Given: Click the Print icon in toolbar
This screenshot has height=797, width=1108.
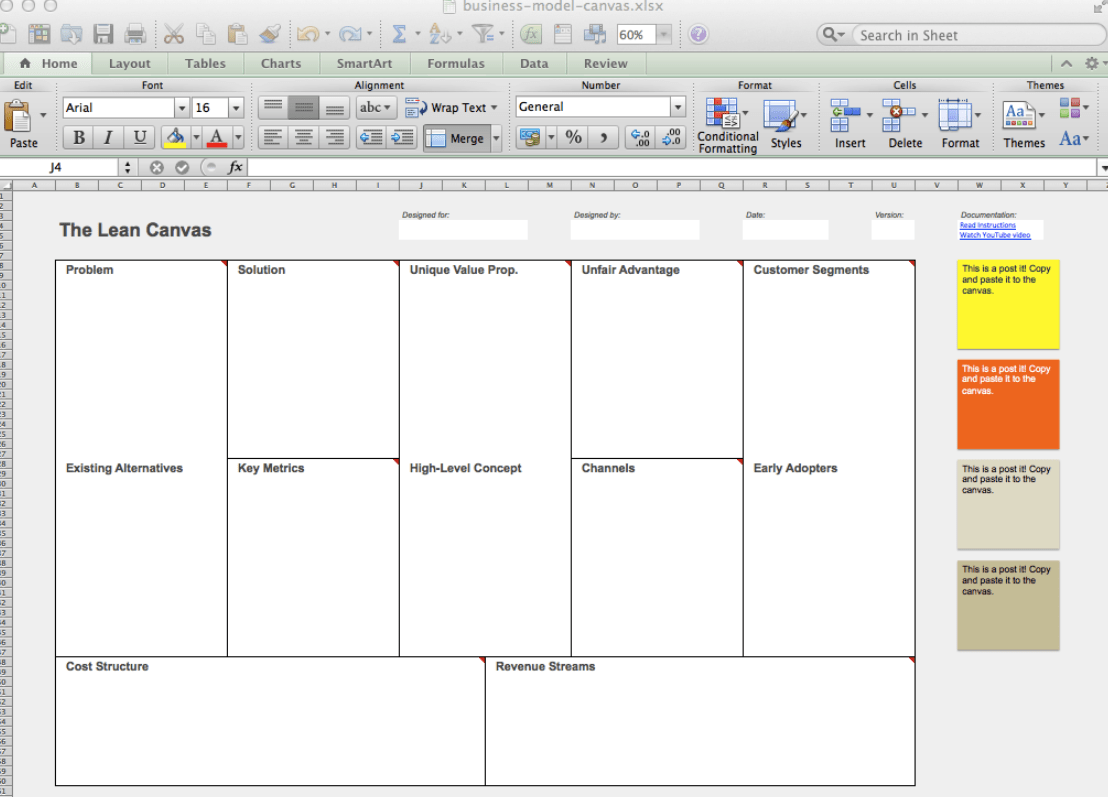Looking at the screenshot, I should click(135, 35).
